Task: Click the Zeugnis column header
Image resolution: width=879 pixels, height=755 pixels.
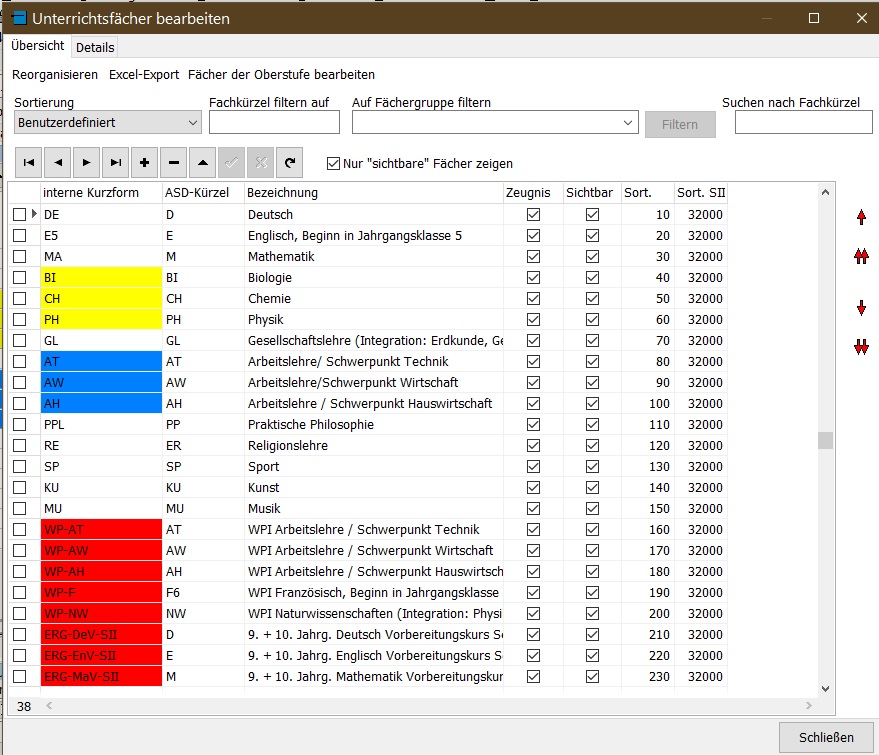Action: tap(533, 193)
